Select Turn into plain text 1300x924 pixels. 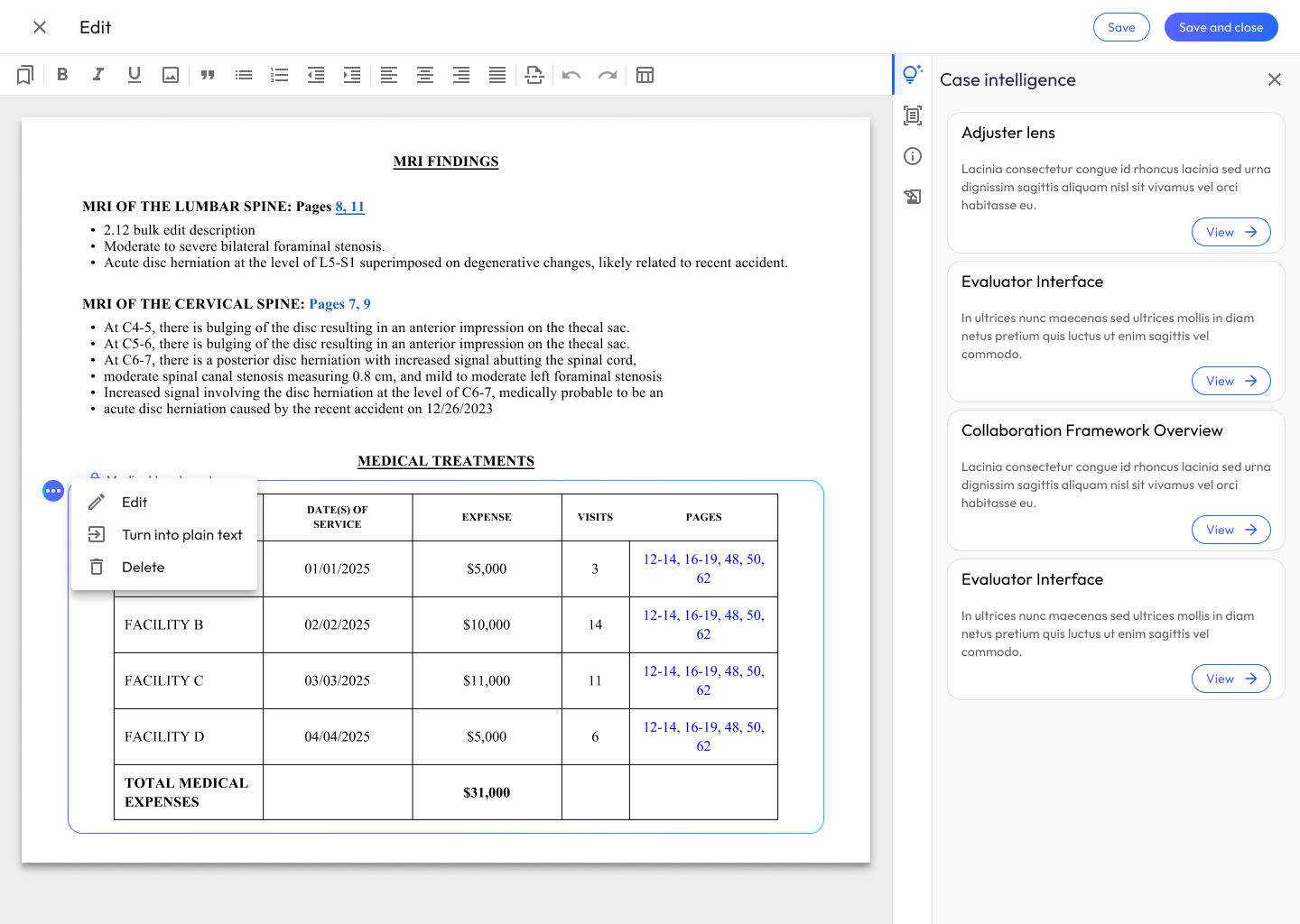pyautogui.click(x=181, y=535)
